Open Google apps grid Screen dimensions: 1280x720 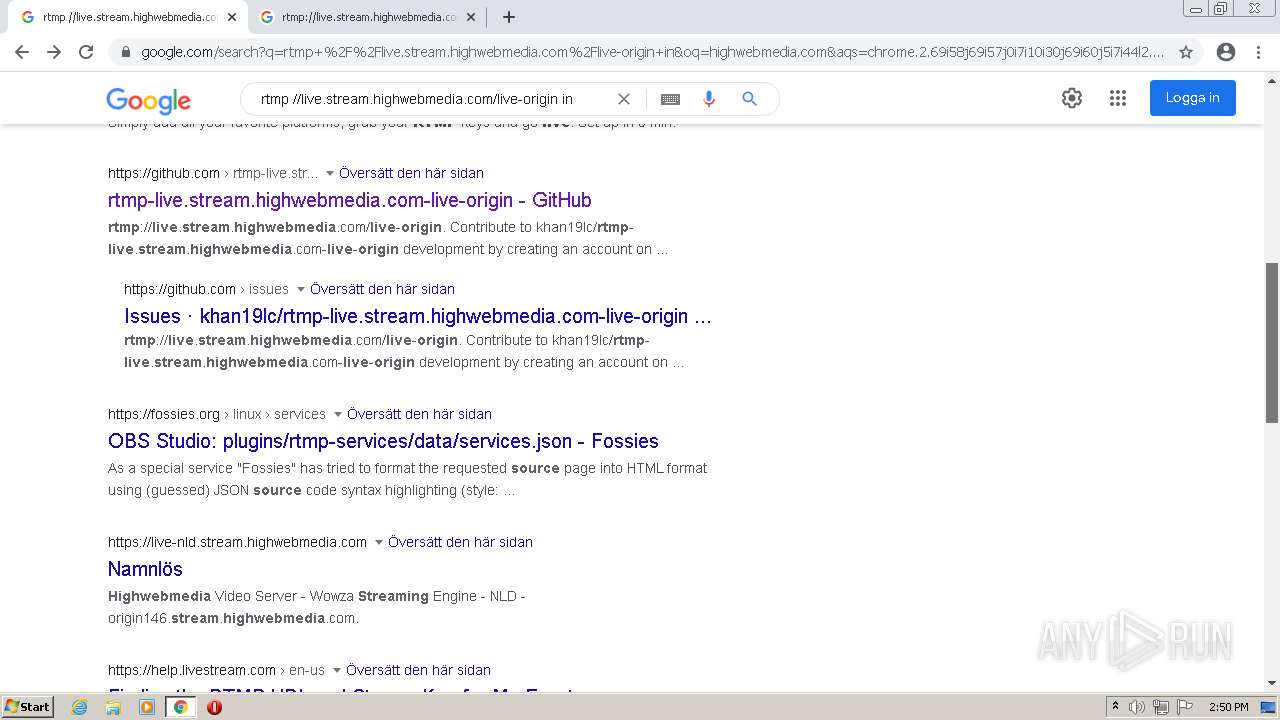1118,98
